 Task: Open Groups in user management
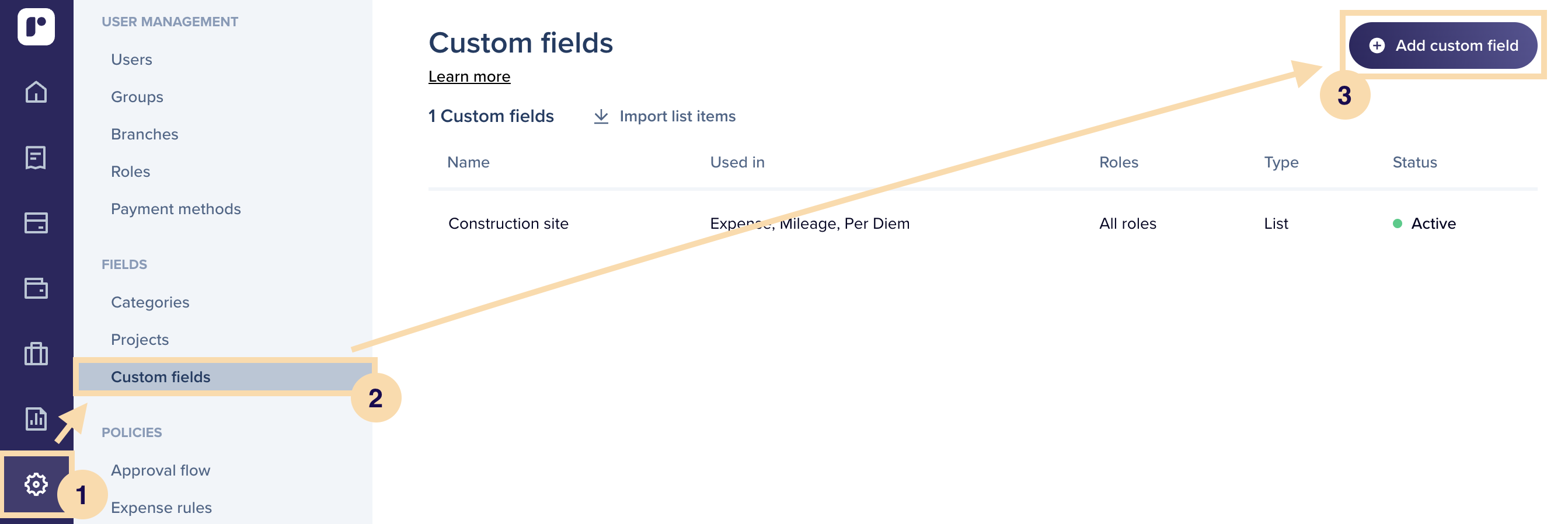click(137, 97)
